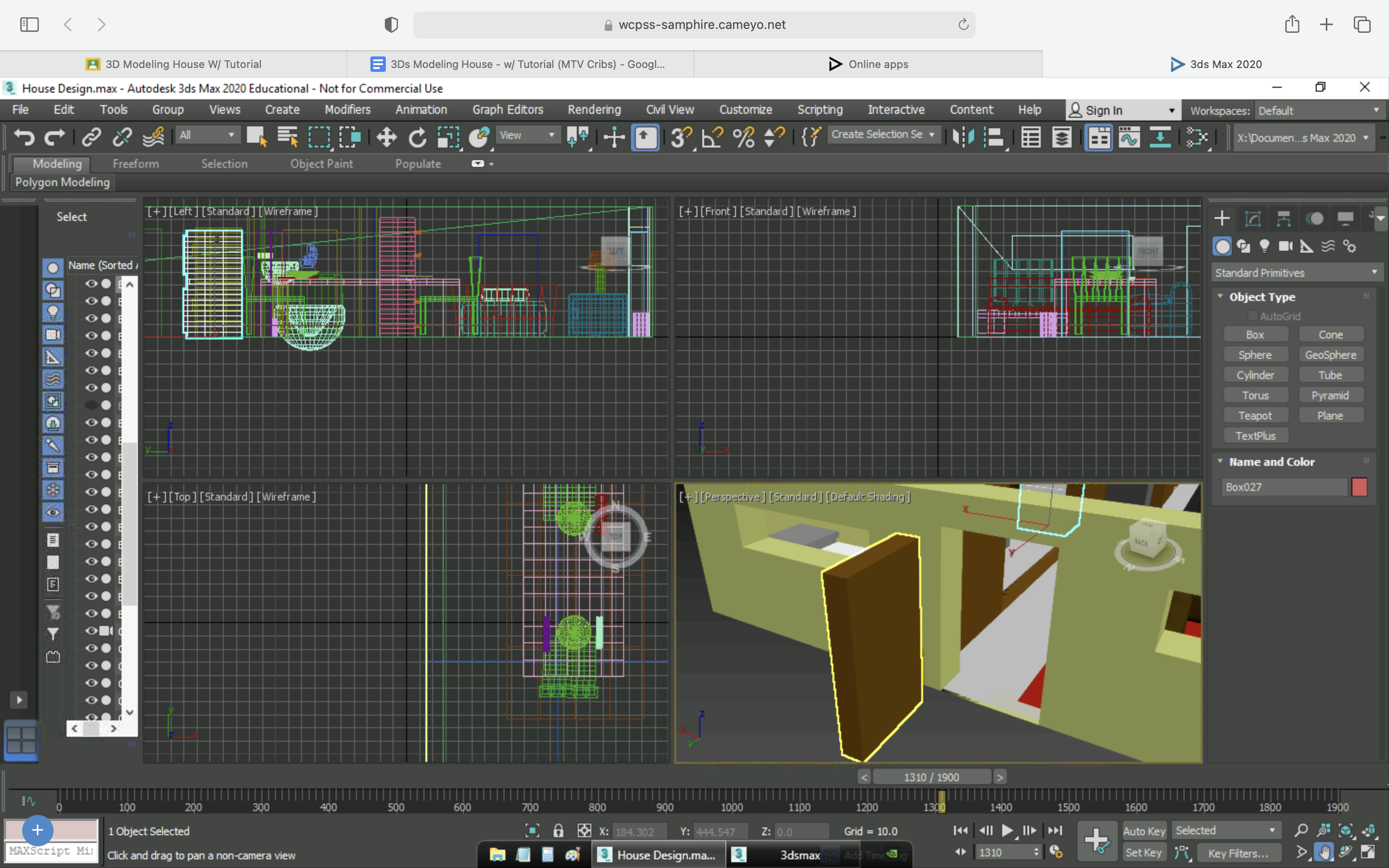Enable the Snaps Toggle magnet icon
The image size is (1389, 868).
coord(681,137)
